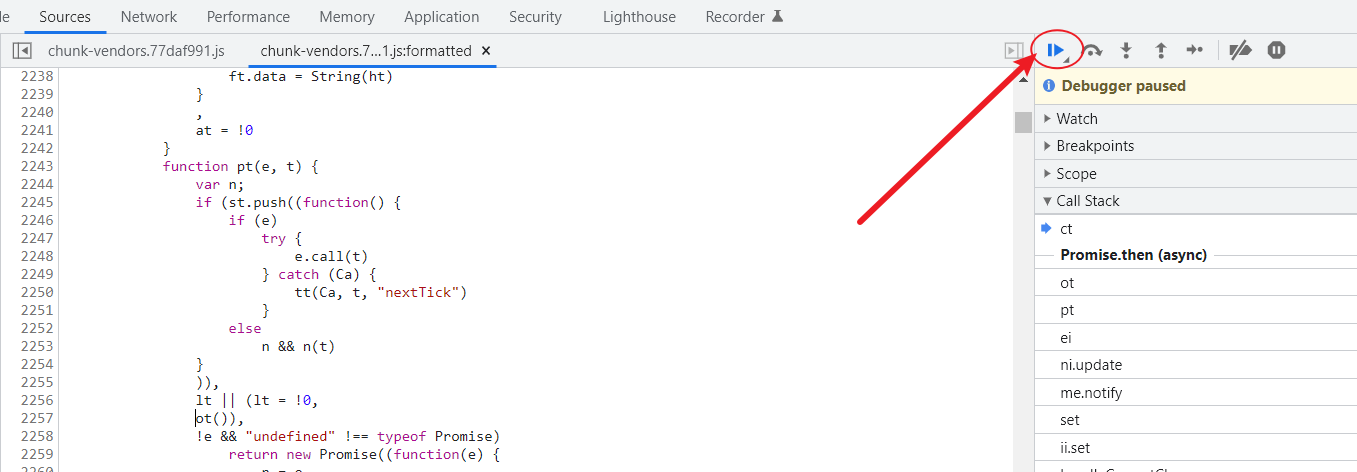The width and height of the screenshot is (1357, 472).
Task: Click the Debugger paused info icon
Action: coord(1049,86)
